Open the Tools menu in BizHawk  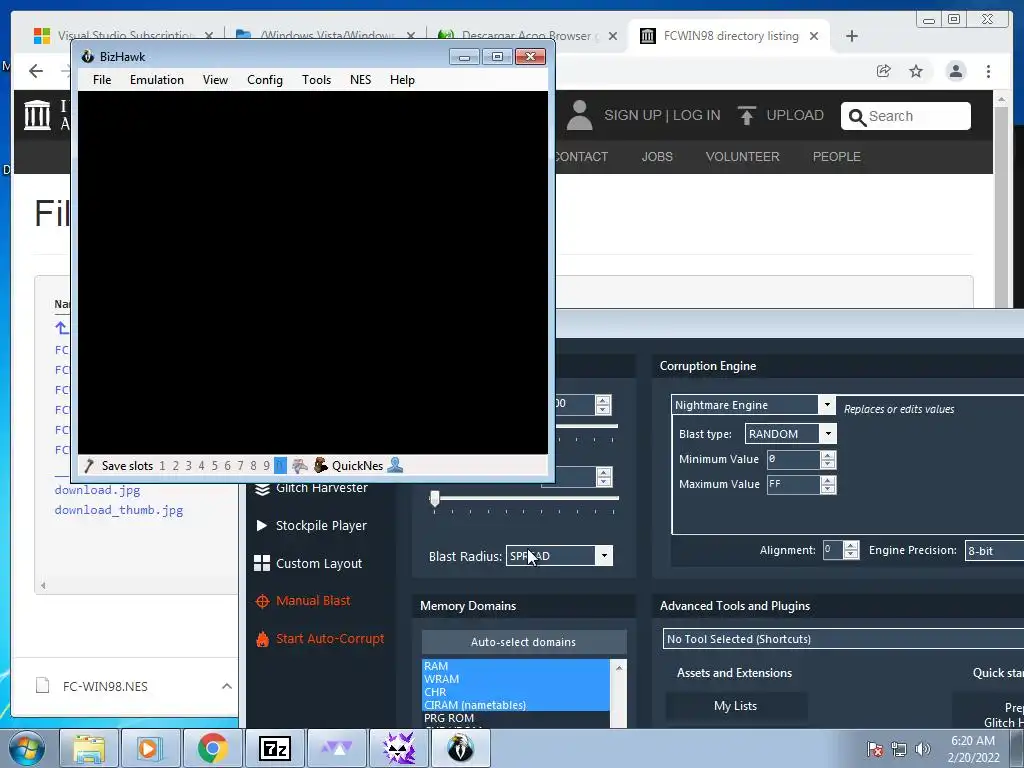316,80
